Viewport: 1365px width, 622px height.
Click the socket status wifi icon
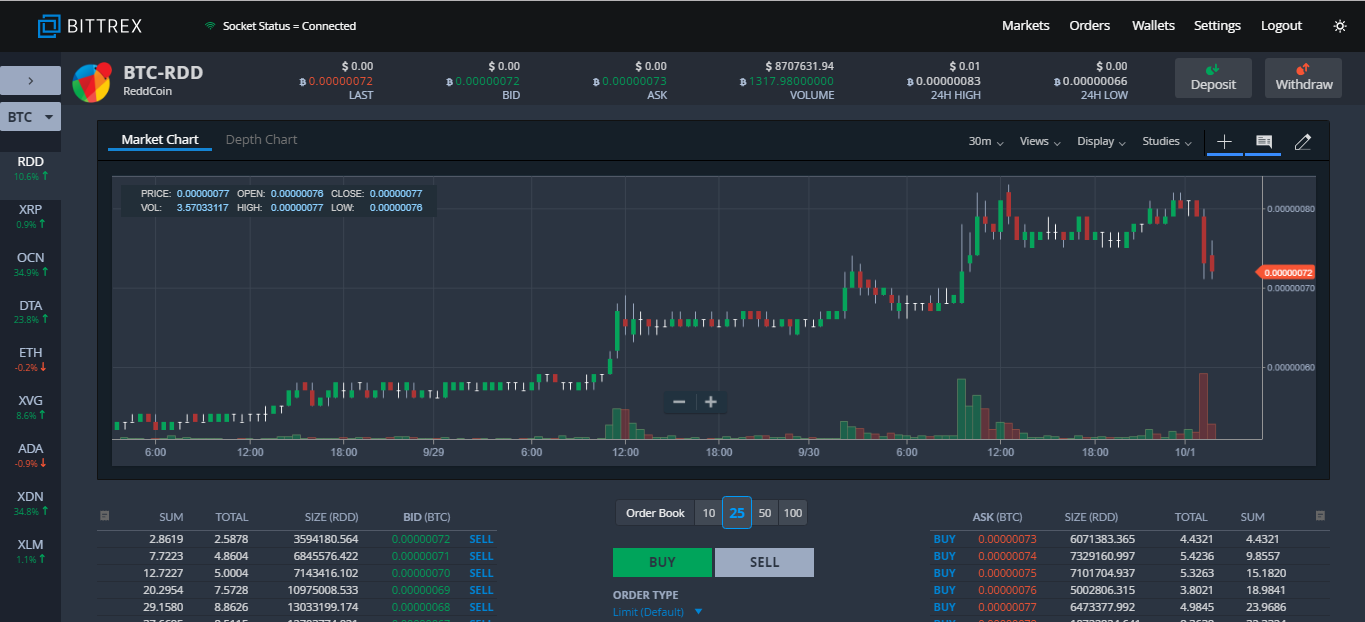tap(210, 26)
